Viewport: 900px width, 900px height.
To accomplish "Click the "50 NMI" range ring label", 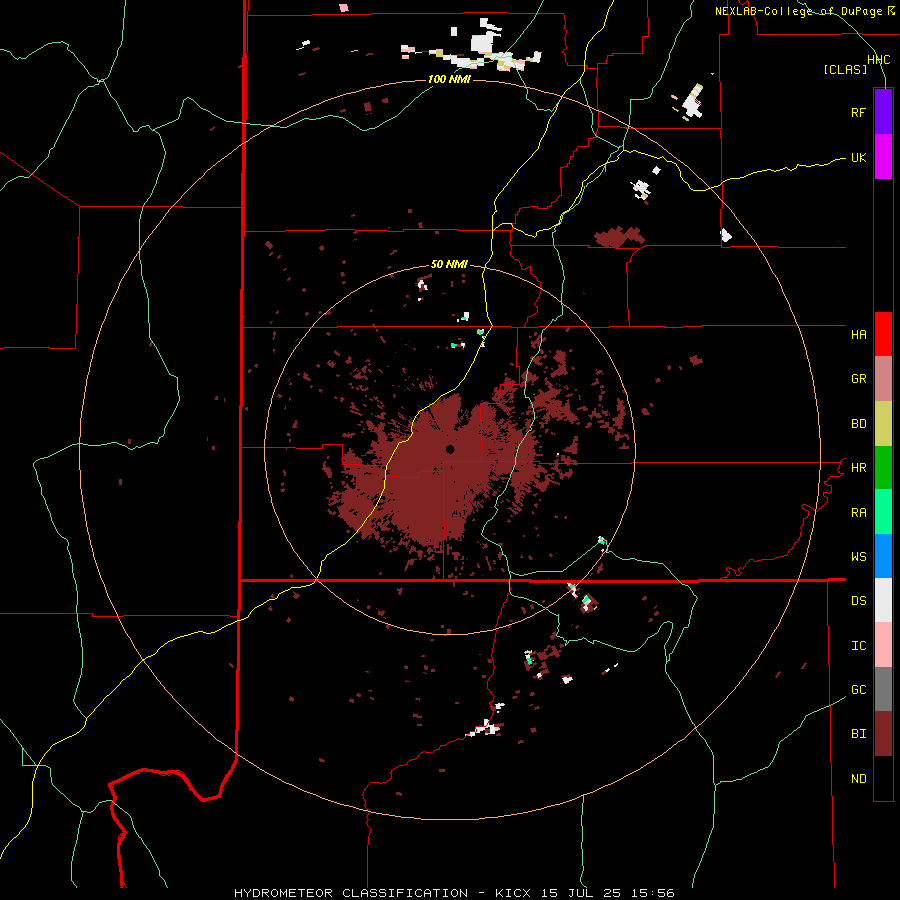I will 449,265.
